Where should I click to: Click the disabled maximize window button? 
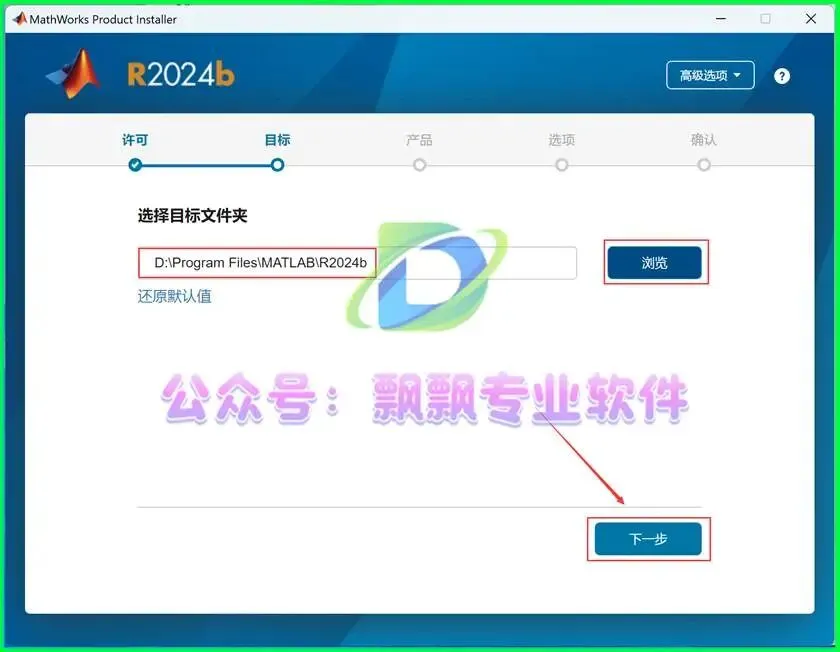766,19
